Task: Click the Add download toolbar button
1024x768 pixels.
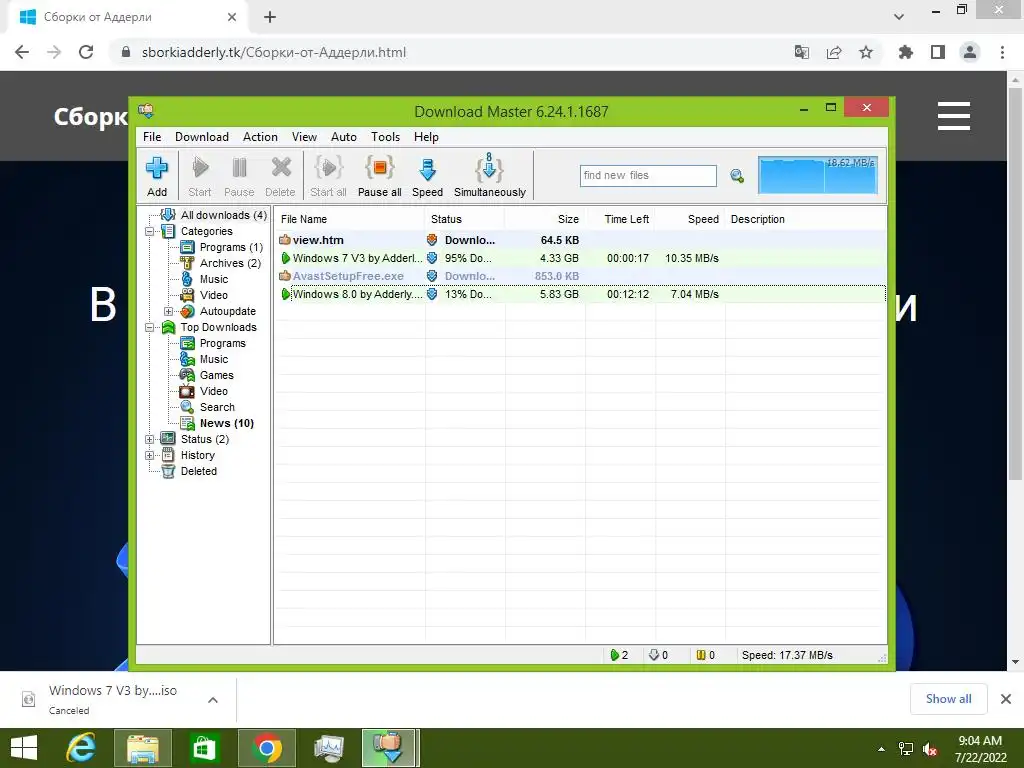Action: click(157, 175)
